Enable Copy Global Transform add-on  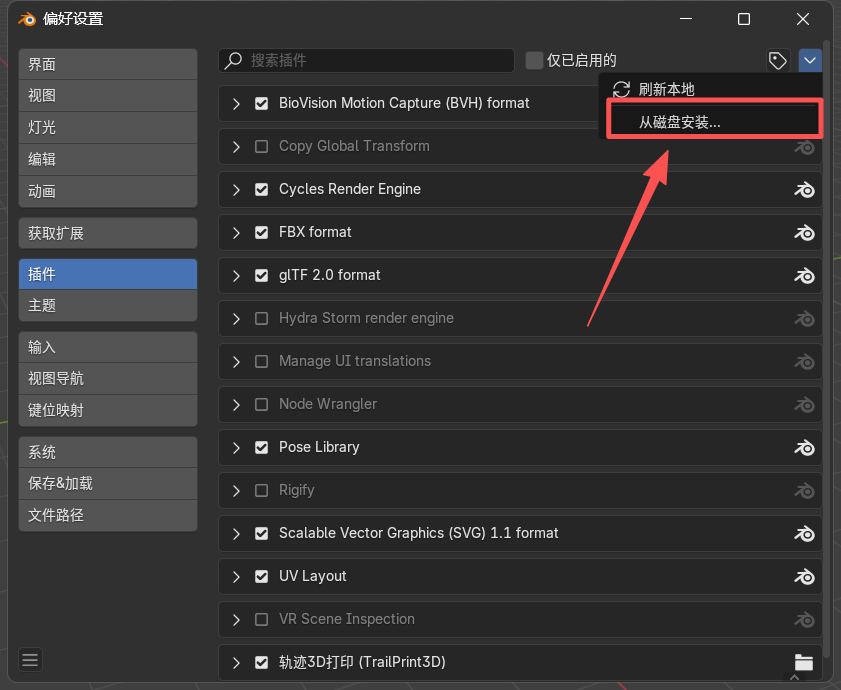261,146
